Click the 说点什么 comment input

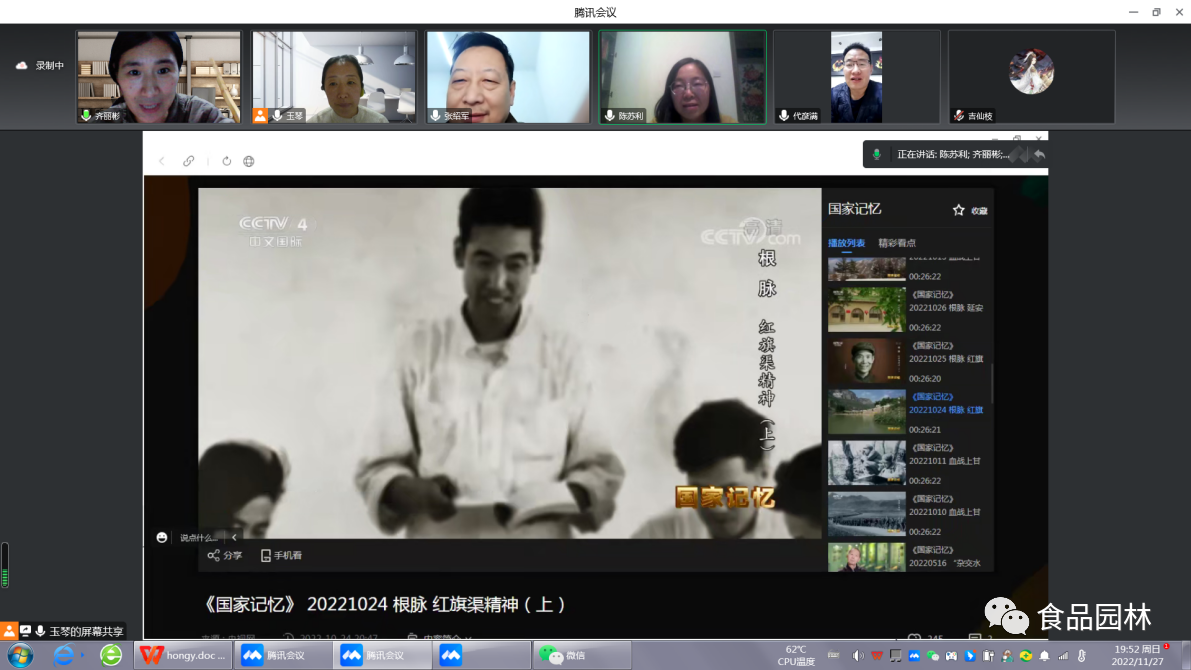click(198, 537)
